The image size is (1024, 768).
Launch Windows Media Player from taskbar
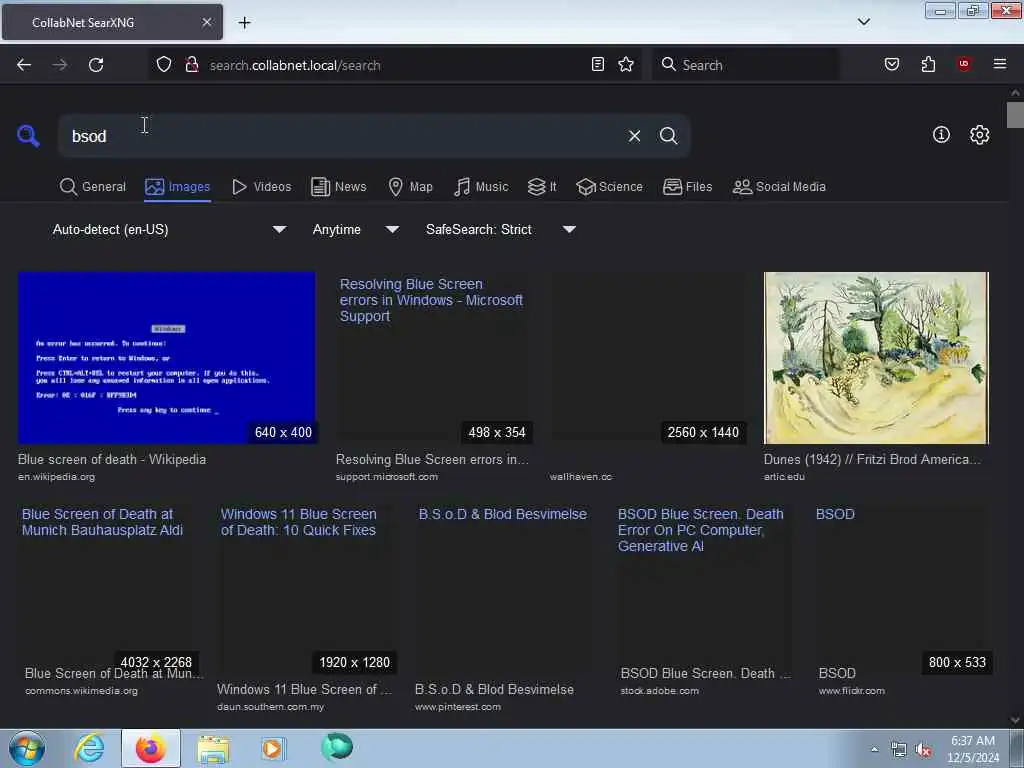(273, 748)
